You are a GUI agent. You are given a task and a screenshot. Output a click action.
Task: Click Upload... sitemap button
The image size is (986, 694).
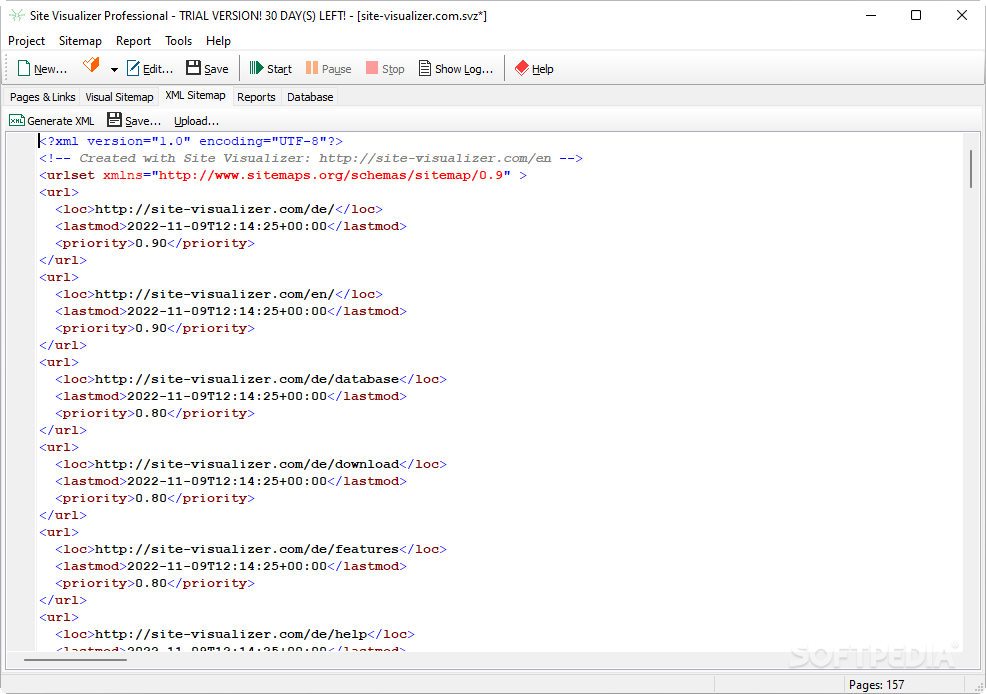[x=196, y=121]
